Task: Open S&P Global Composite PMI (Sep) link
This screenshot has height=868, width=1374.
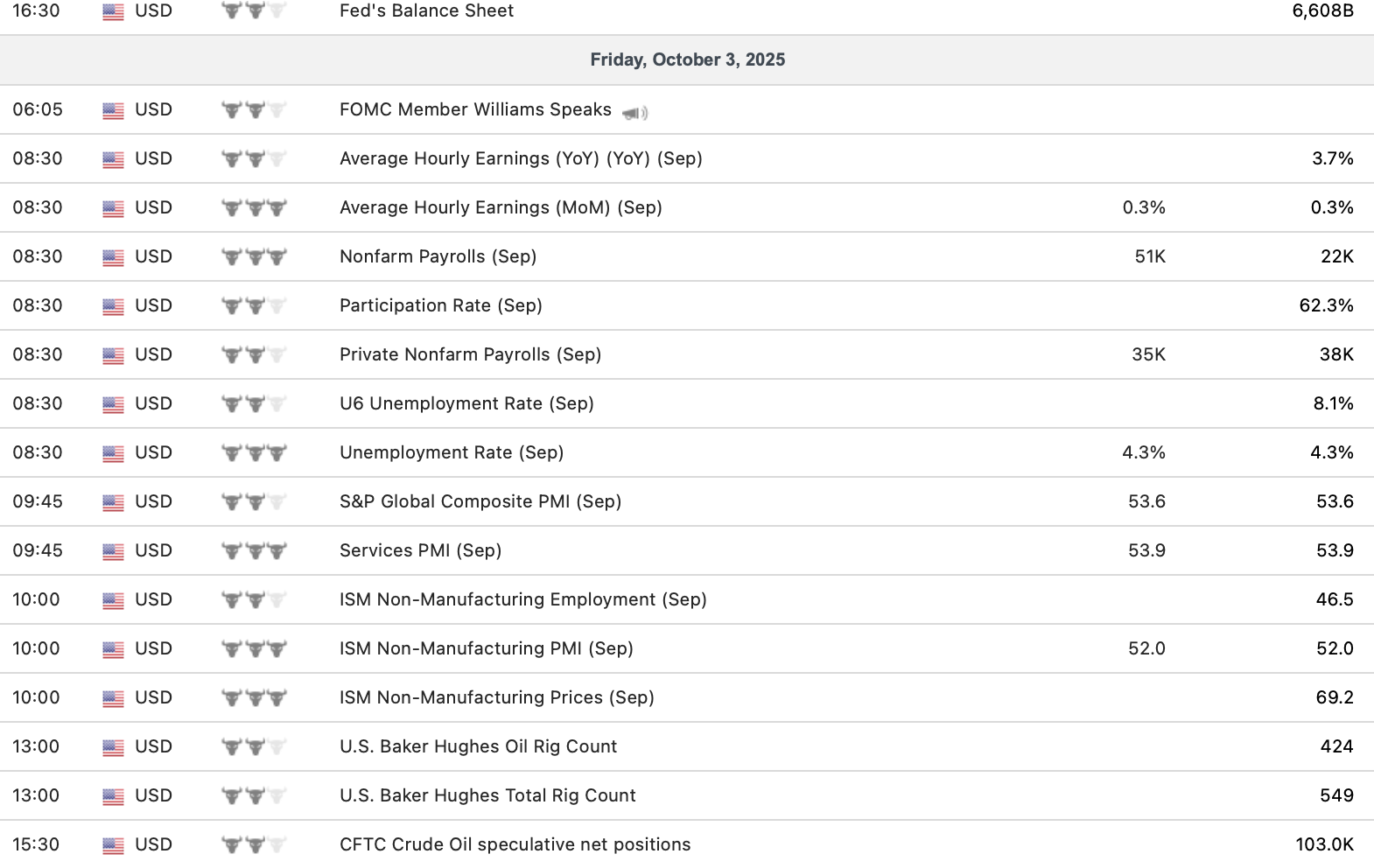Action: coord(480,501)
